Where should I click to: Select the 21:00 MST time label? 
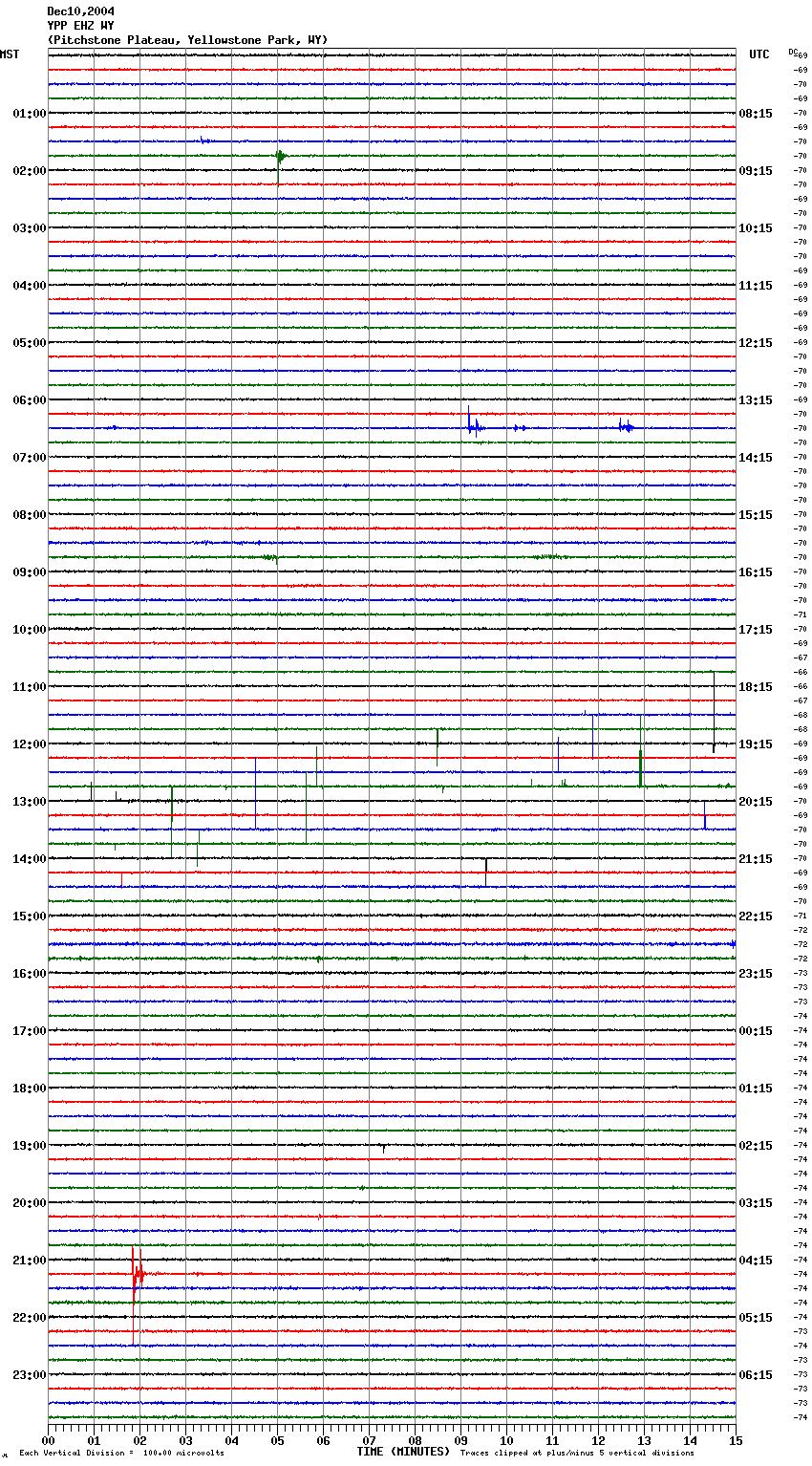[30, 1261]
